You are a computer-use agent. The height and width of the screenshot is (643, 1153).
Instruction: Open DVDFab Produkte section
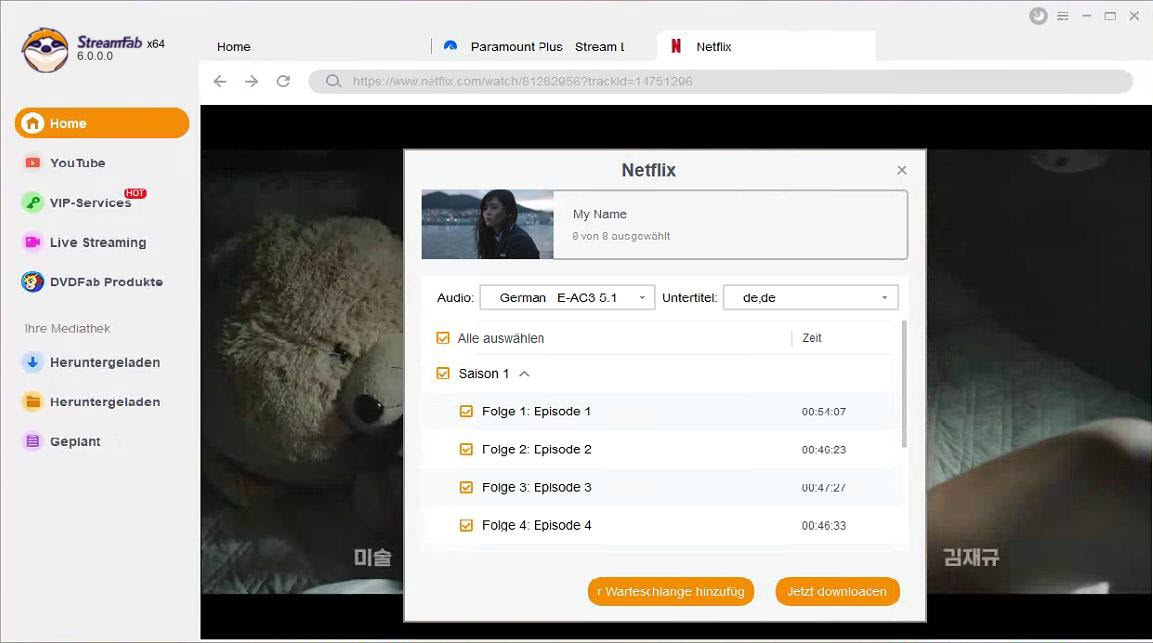click(x=106, y=282)
